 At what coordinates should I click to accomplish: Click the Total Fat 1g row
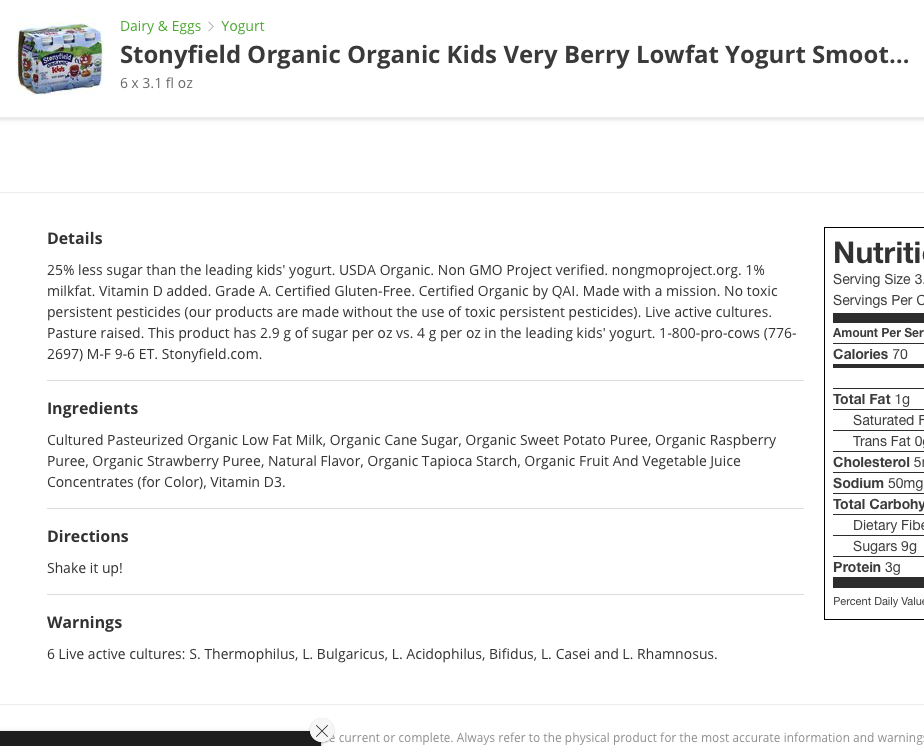pyautogui.click(x=878, y=400)
